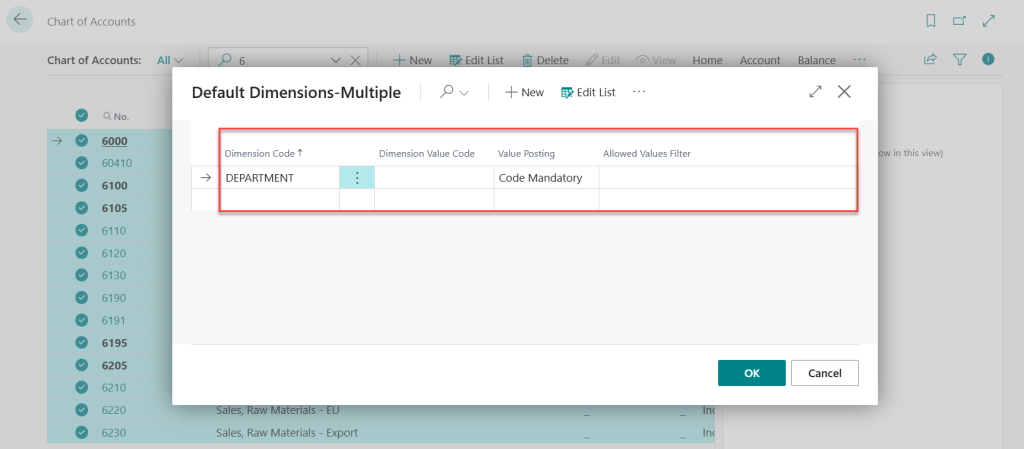1024x449 pixels.
Task: Go back using the back arrow button
Action: click(x=20, y=20)
